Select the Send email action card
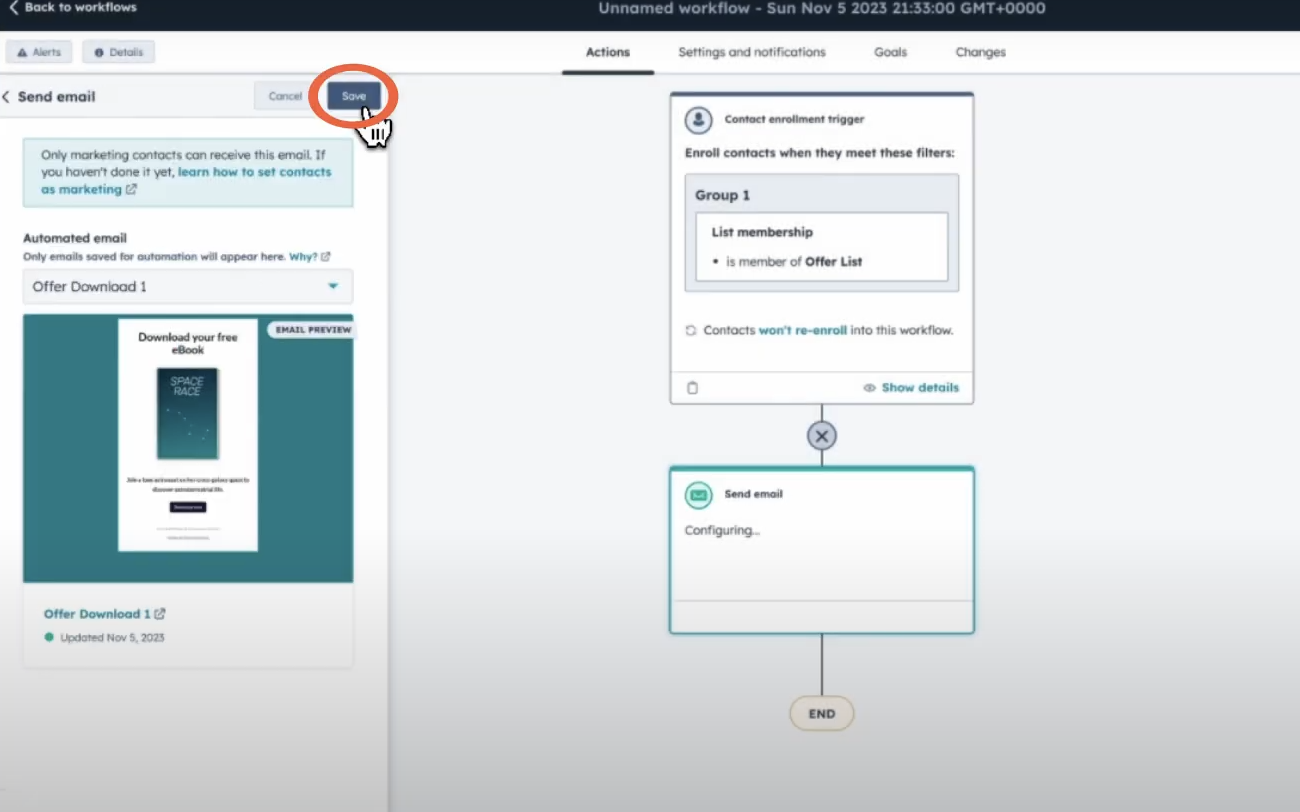Viewport: 1300px width, 812px height. pyautogui.click(x=822, y=550)
